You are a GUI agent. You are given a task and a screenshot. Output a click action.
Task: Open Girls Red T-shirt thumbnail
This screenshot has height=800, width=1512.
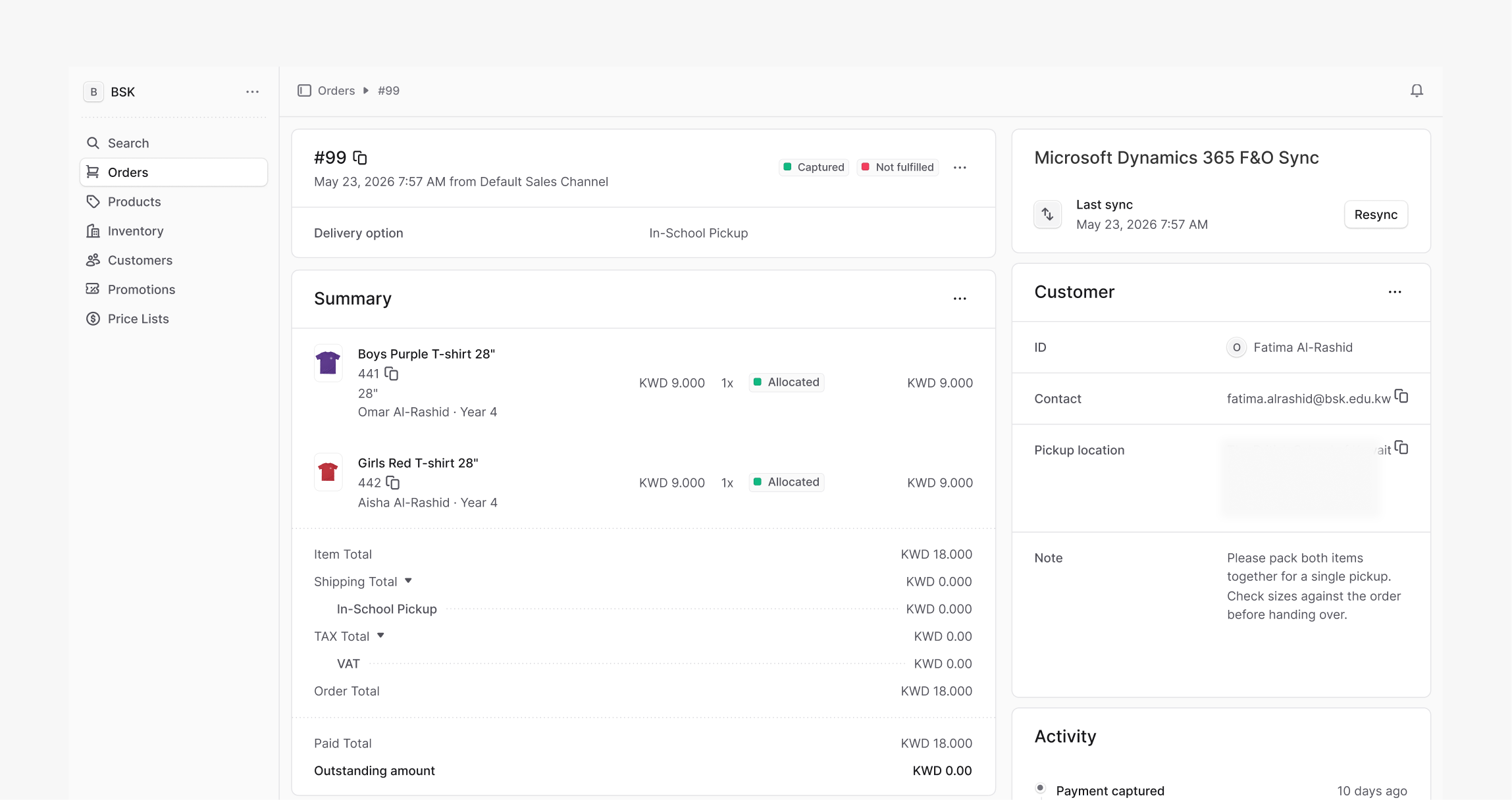(328, 472)
